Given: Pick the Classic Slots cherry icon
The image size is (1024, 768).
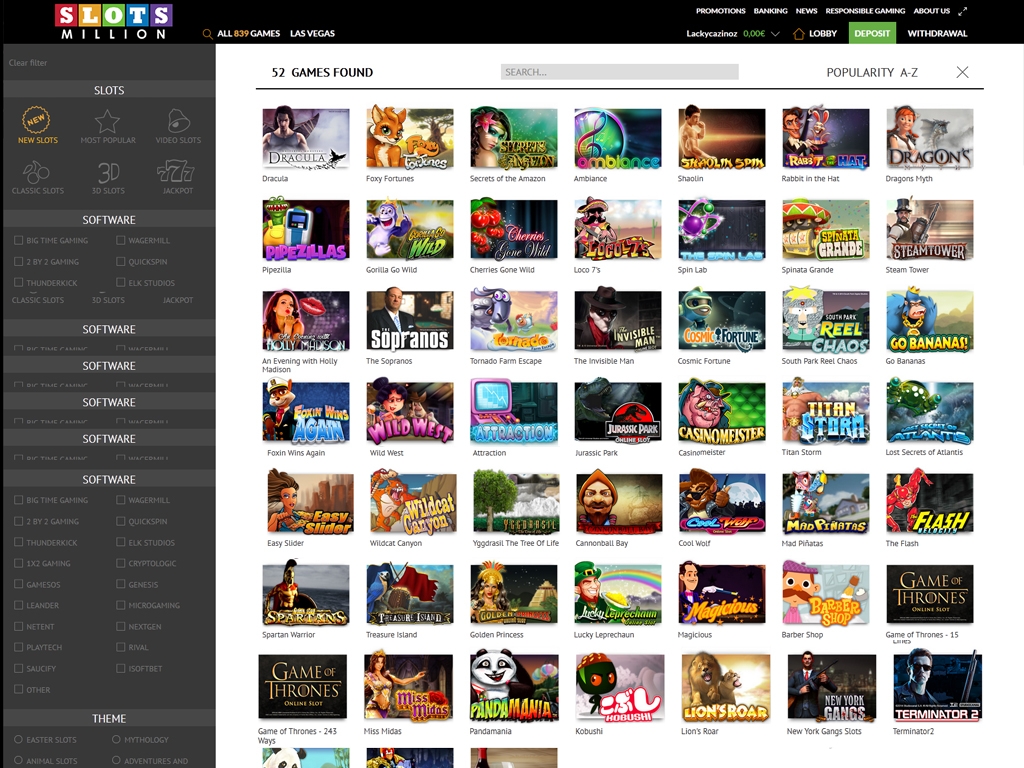Looking at the screenshot, I should click(x=37, y=172).
